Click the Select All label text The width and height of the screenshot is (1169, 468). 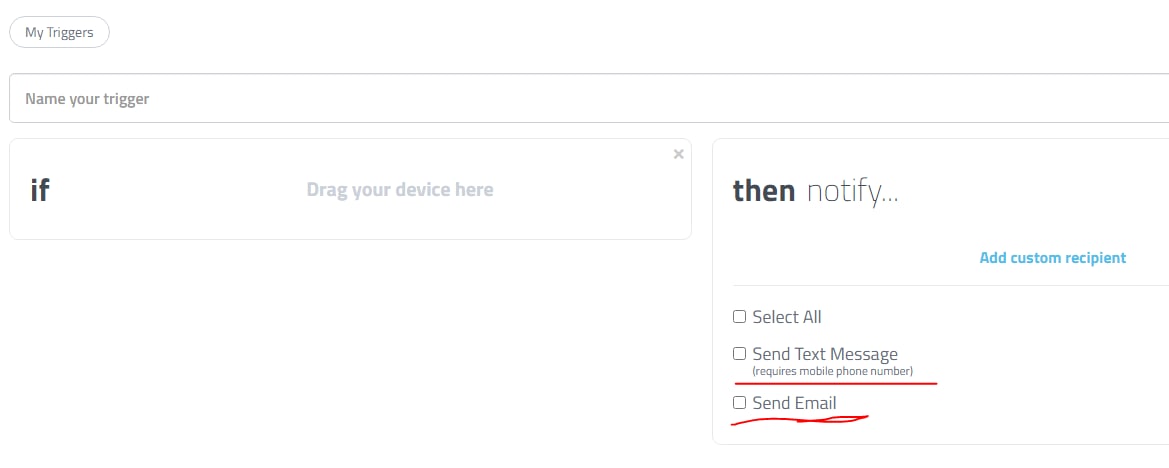tap(787, 317)
